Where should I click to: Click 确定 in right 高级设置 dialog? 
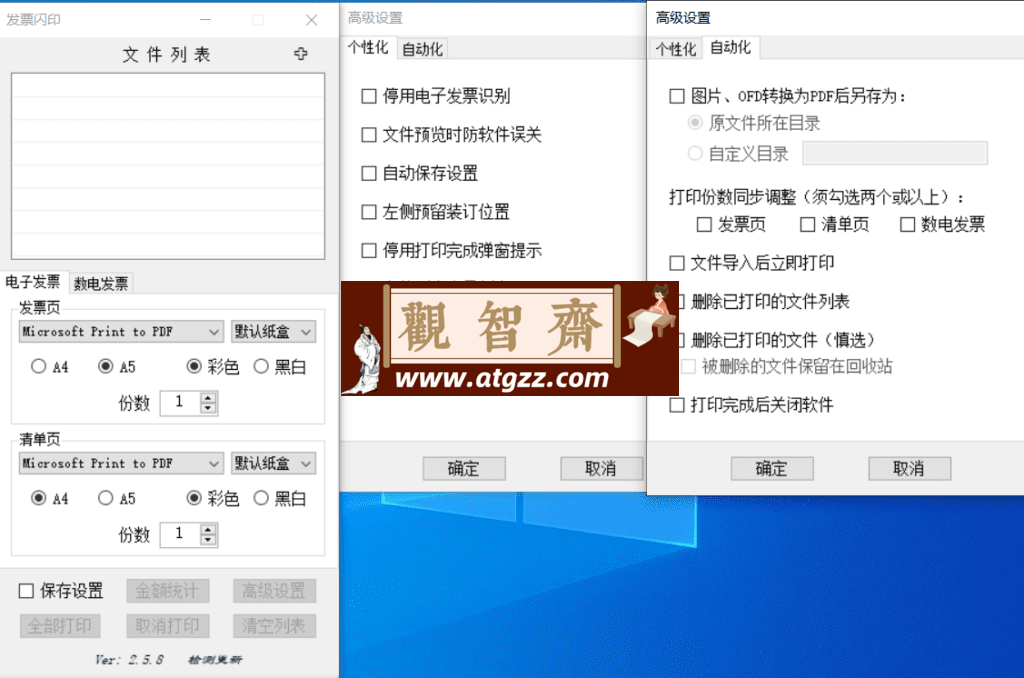click(x=772, y=468)
